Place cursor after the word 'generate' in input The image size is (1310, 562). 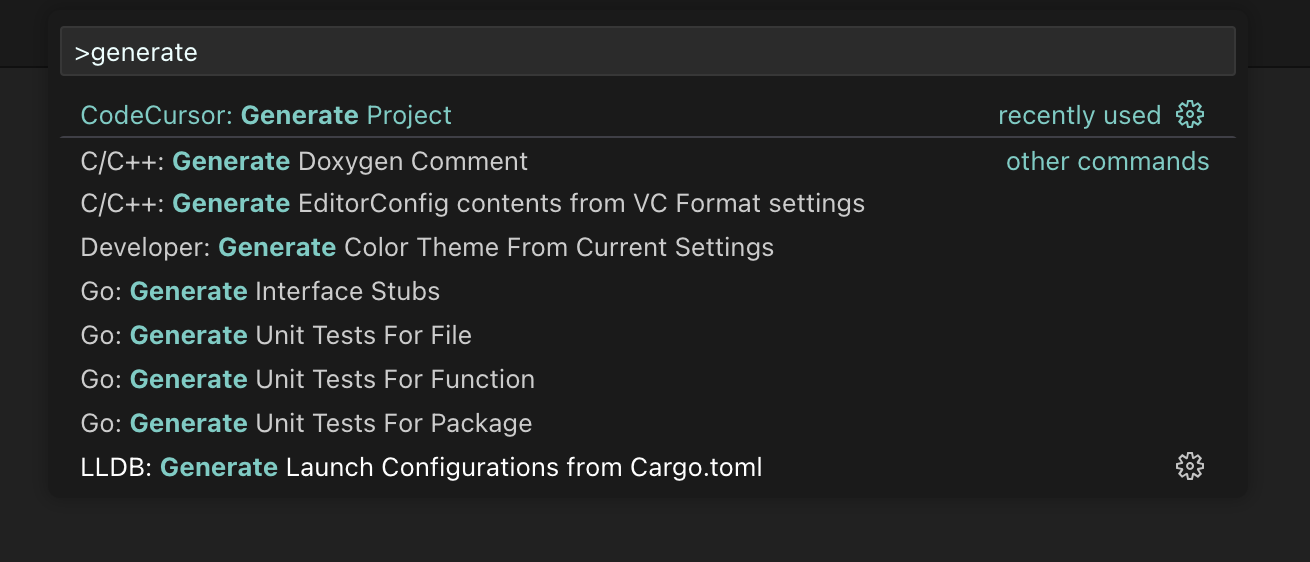point(199,52)
